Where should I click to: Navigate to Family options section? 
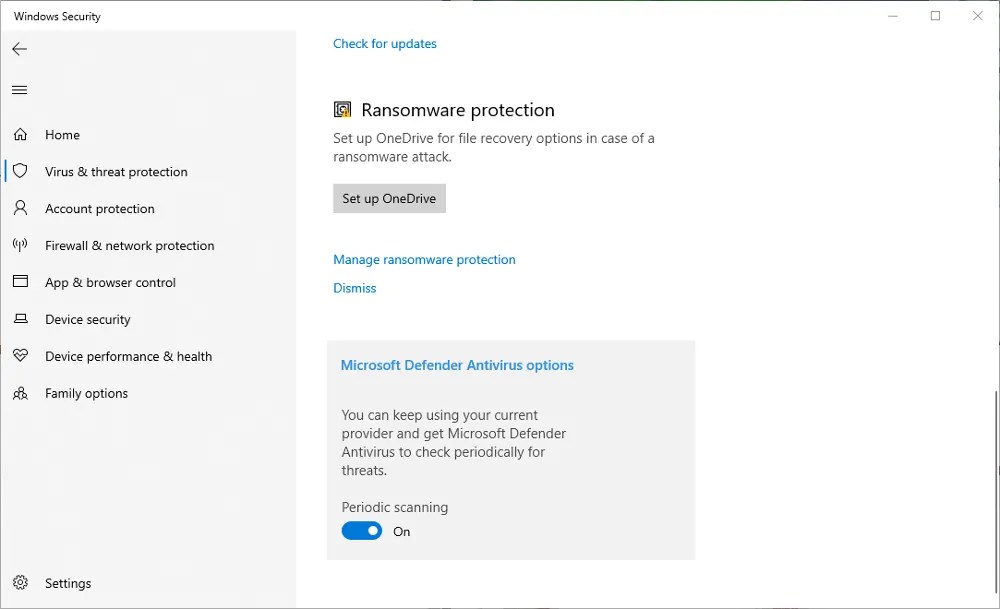coord(86,393)
